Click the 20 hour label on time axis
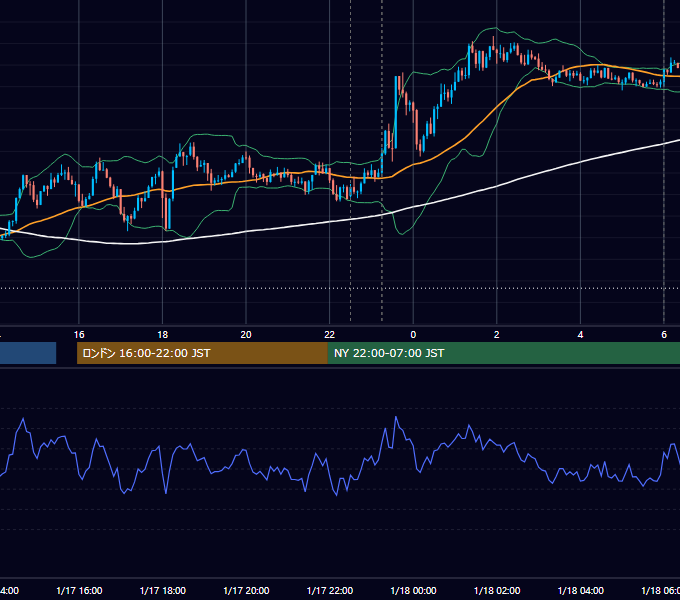680x600 pixels. pos(246,335)
